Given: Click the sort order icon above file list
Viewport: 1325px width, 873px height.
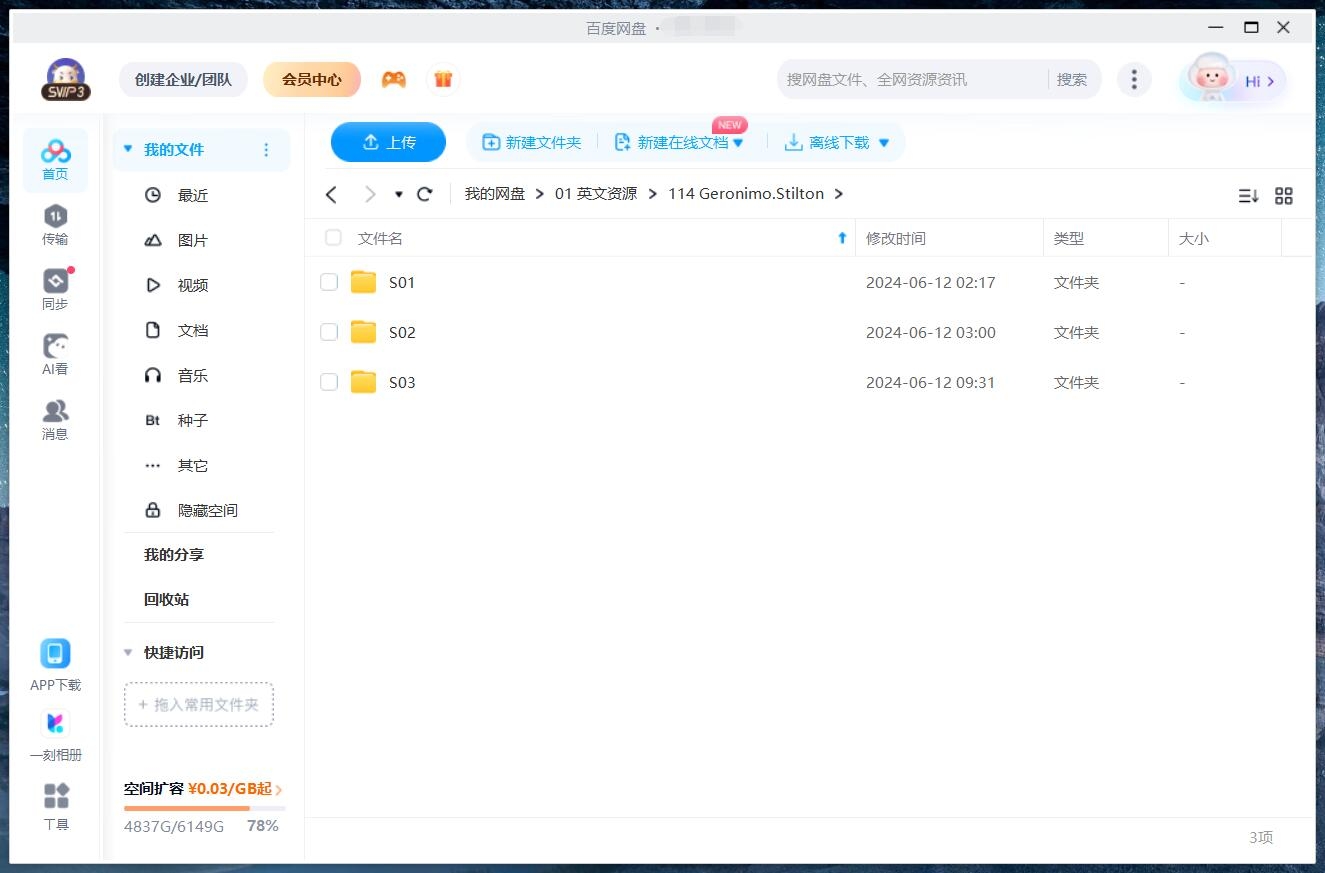Looking at the screenshot, I should [1247, 196].
